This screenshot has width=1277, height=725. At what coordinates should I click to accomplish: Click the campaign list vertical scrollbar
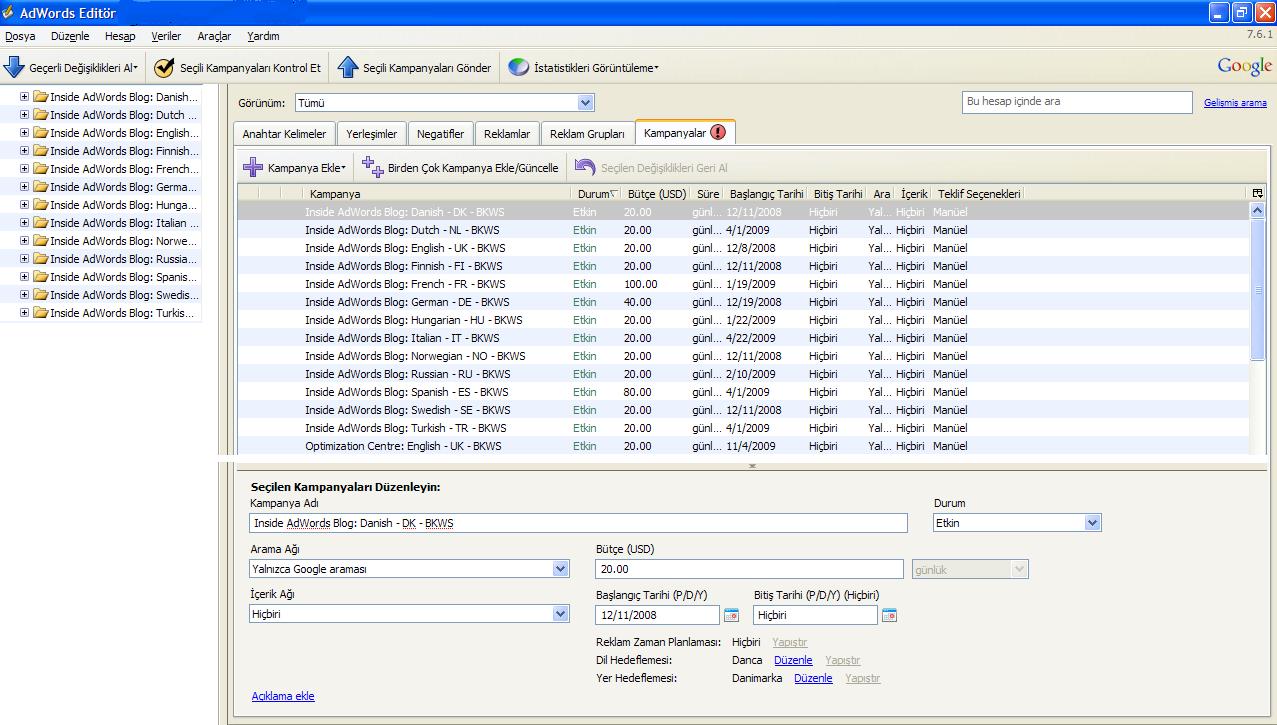[x=1258, y=290]
